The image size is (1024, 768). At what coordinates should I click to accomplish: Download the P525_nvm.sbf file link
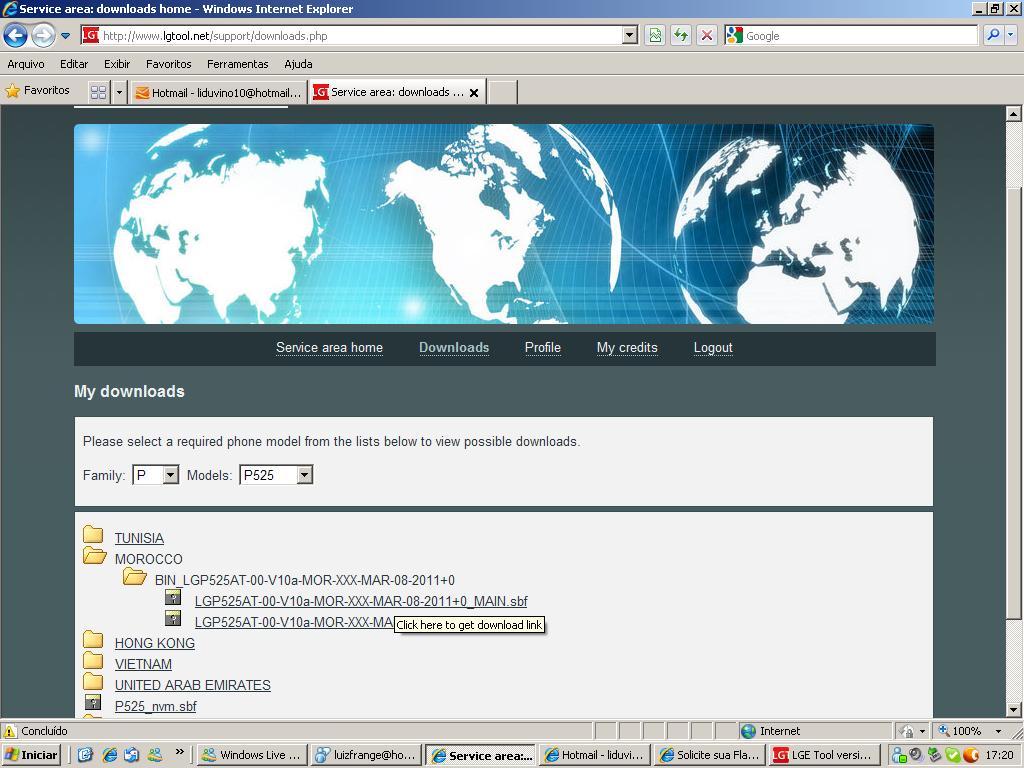pyautogui.click(x=155, y=706)
